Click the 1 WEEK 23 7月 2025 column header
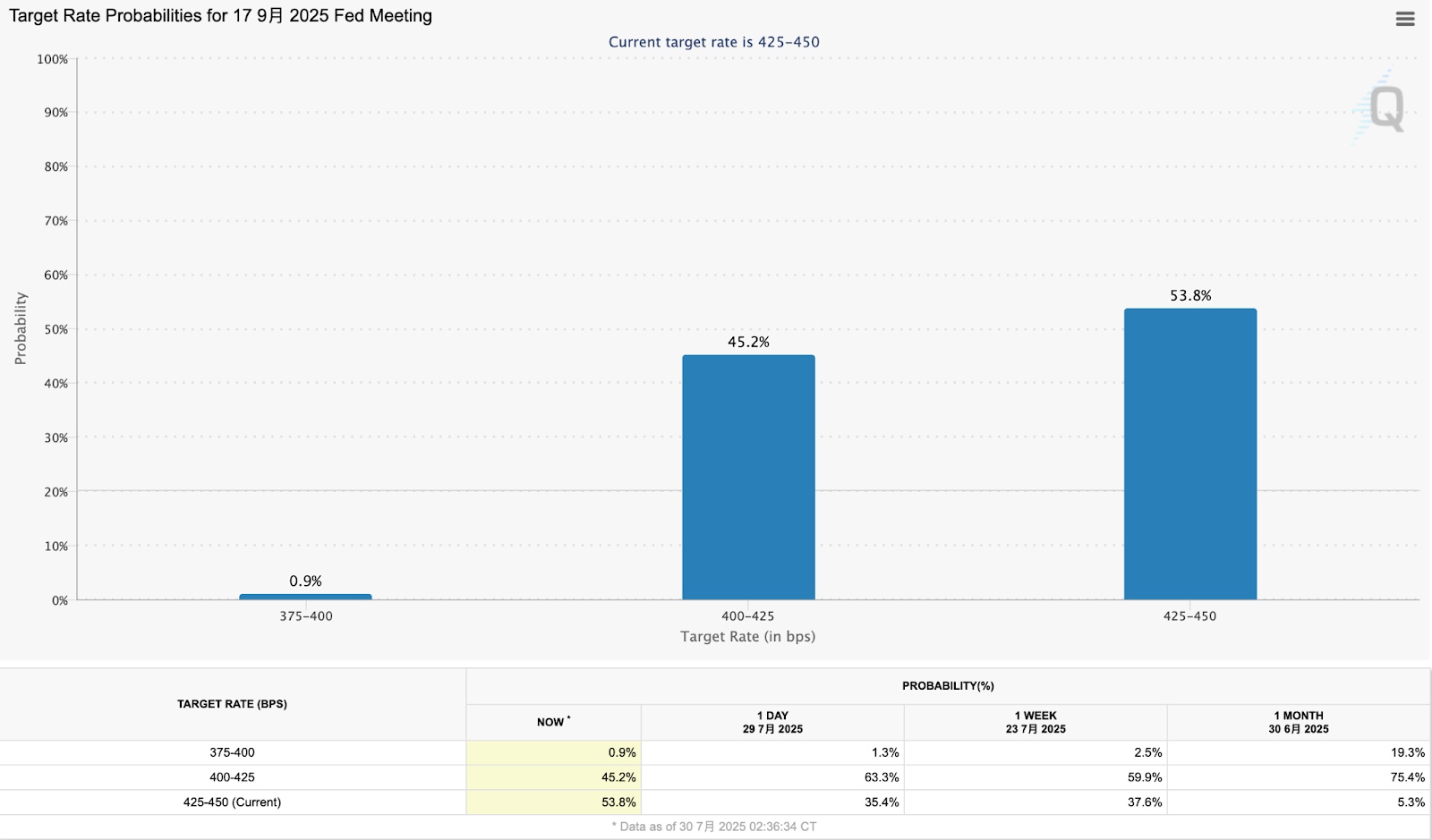Image resolution: width=1432 pixels, height=840 pixels. (x=1035, y=722)
